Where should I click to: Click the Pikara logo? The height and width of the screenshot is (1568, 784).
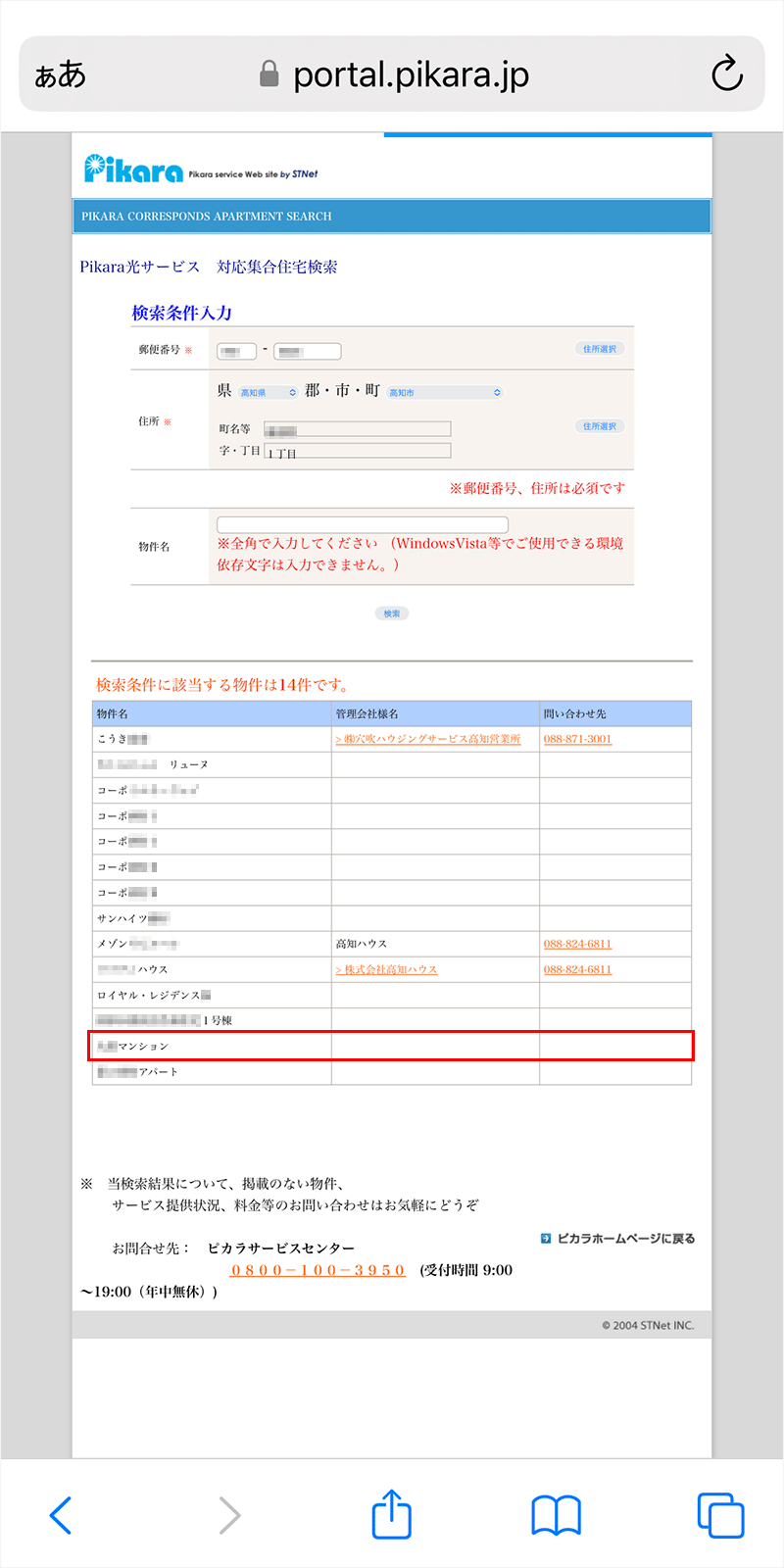click(133, 169)
